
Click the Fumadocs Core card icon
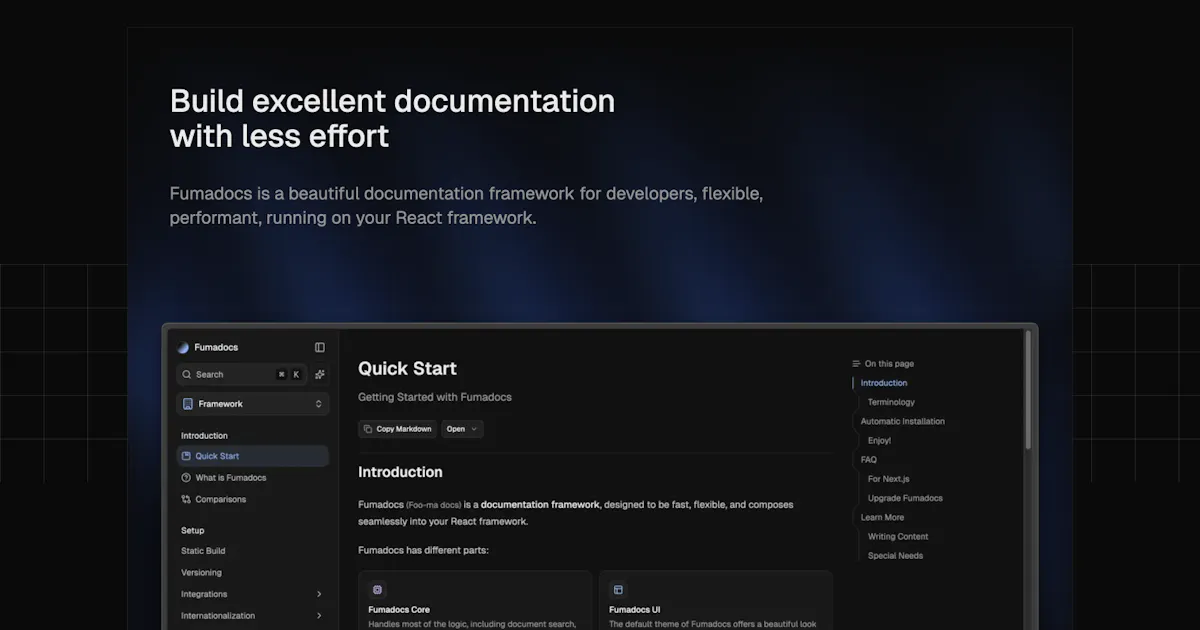pyautogui.click(x=377, y=590)
